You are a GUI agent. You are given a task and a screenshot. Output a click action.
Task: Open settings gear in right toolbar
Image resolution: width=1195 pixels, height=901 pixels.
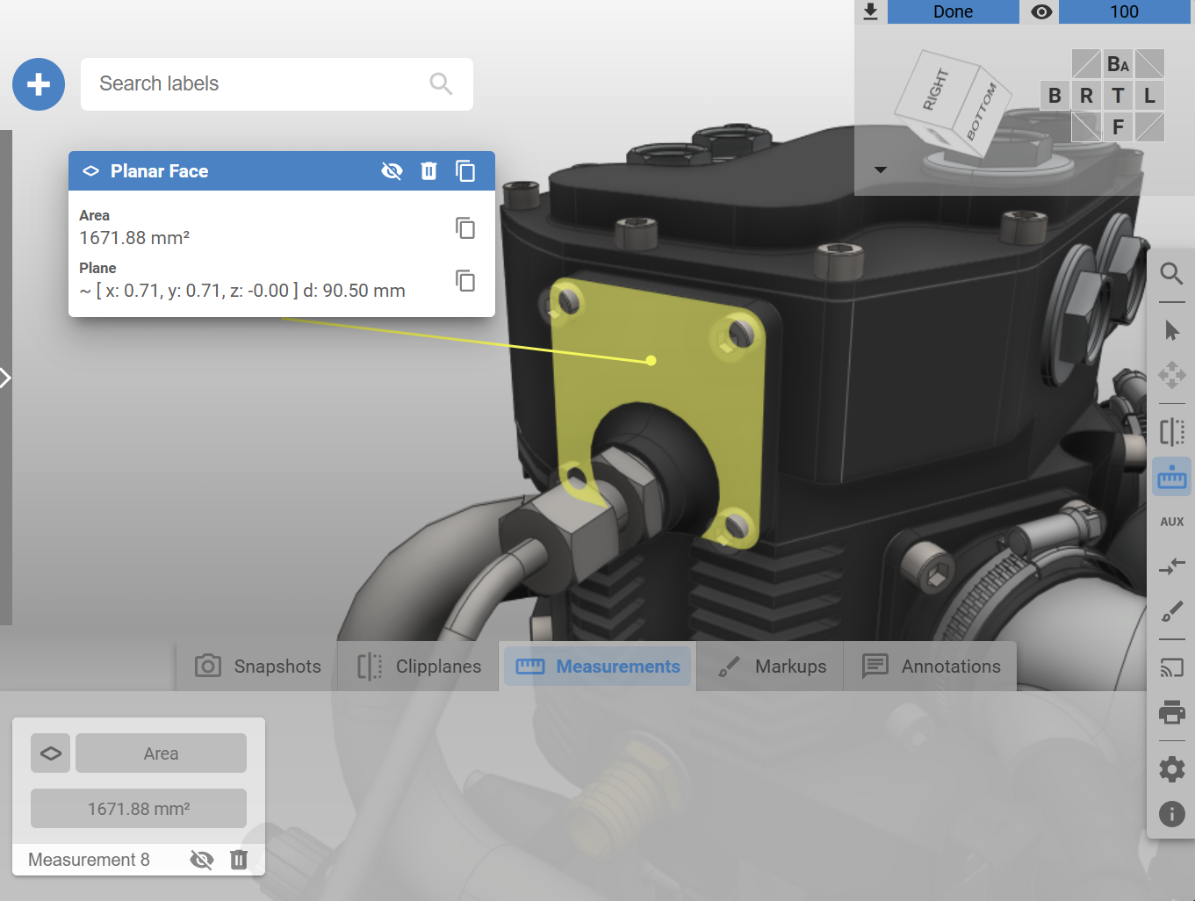[x=1171, y=770]
